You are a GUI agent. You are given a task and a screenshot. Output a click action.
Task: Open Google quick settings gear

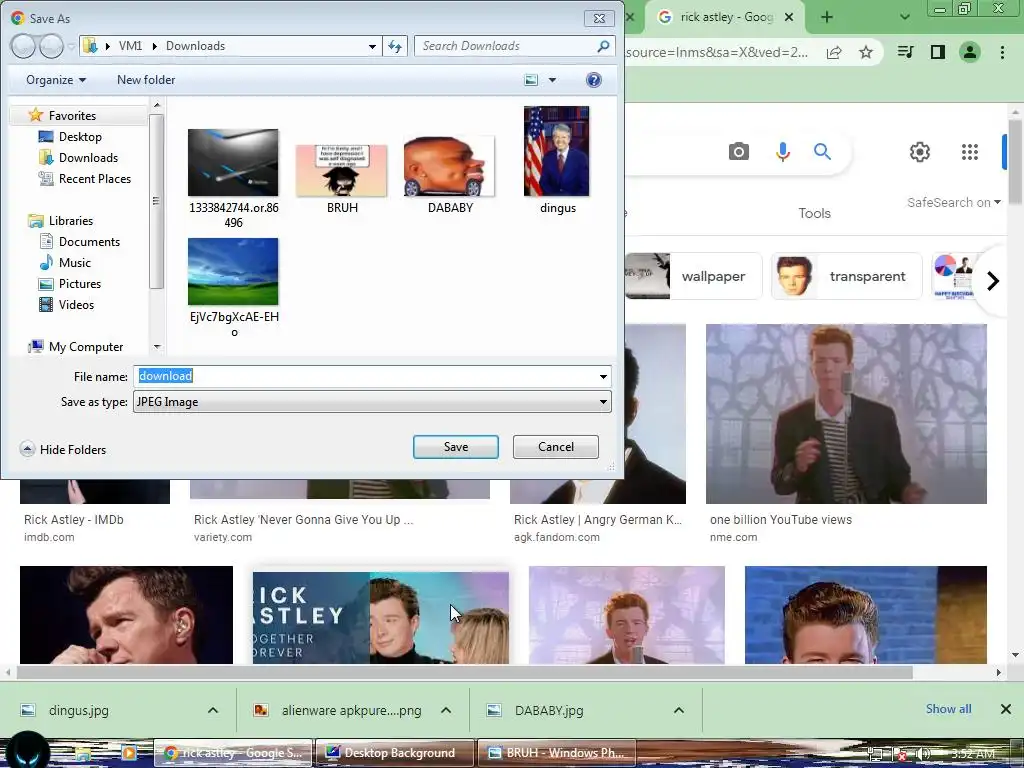920,152
